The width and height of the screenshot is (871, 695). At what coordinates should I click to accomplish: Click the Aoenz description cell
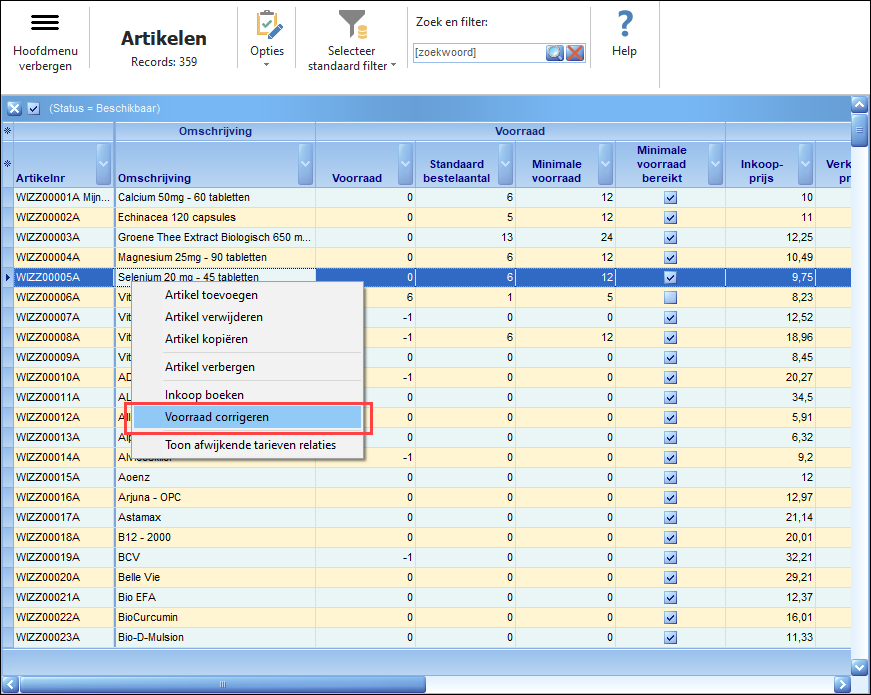point(216,477)
